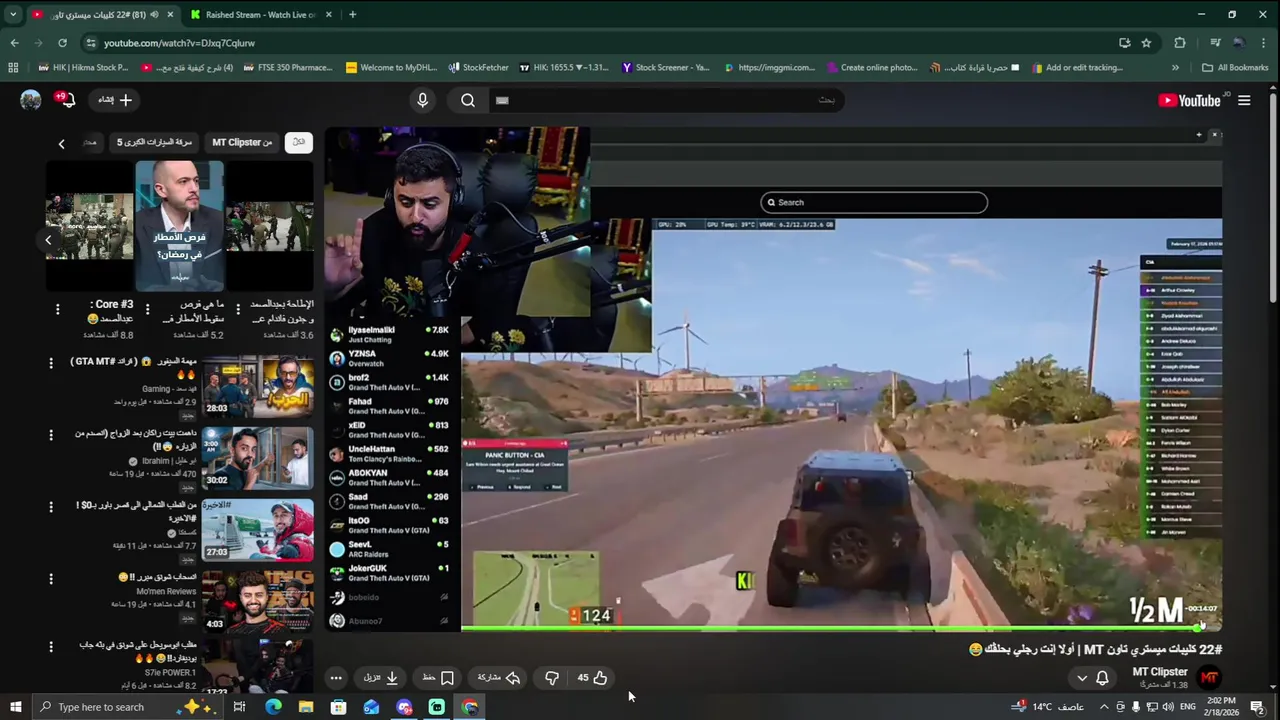
Task: Open 'Welcome to MyDHL...' bookmark
Action: 391,68
